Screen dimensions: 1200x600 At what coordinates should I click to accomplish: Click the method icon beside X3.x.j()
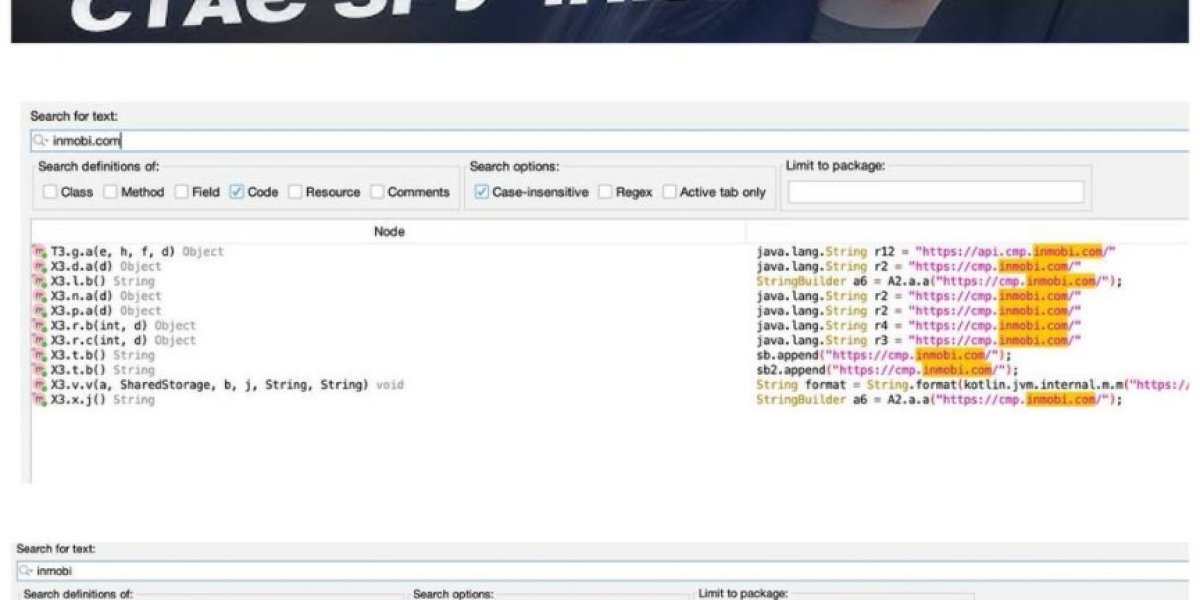point(40,400)
